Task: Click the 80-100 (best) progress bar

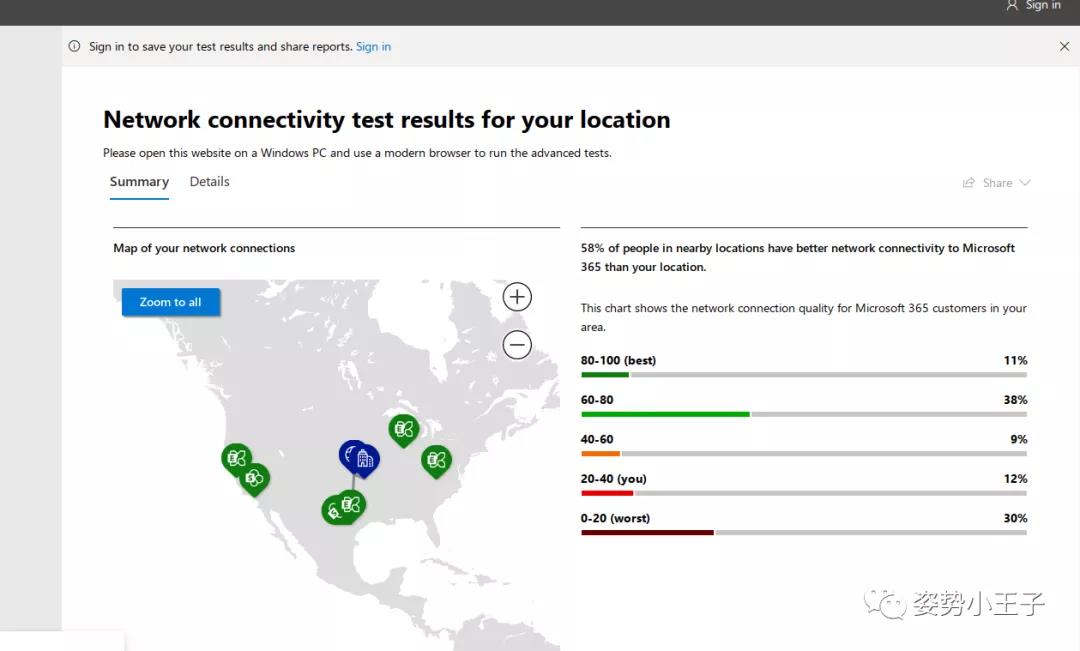Action: point(804,375)
